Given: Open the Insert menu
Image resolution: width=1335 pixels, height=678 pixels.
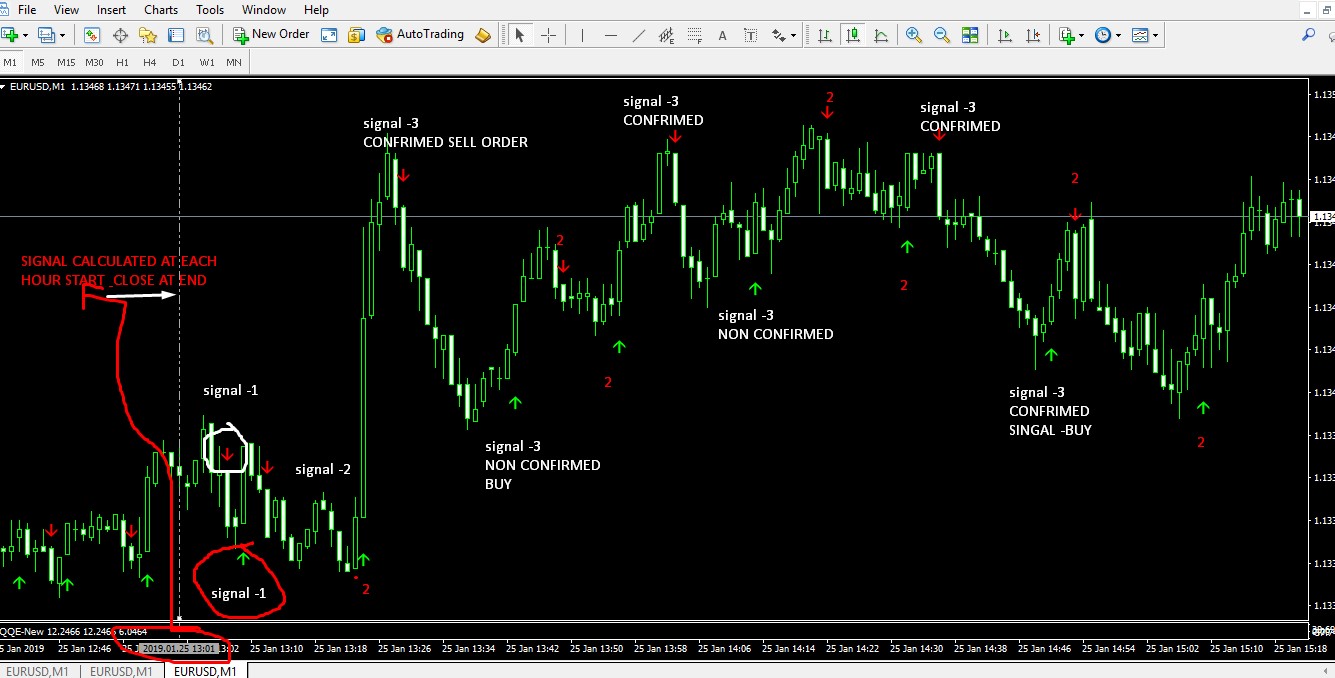Looking at the screenshot, I should pos(111,9).
